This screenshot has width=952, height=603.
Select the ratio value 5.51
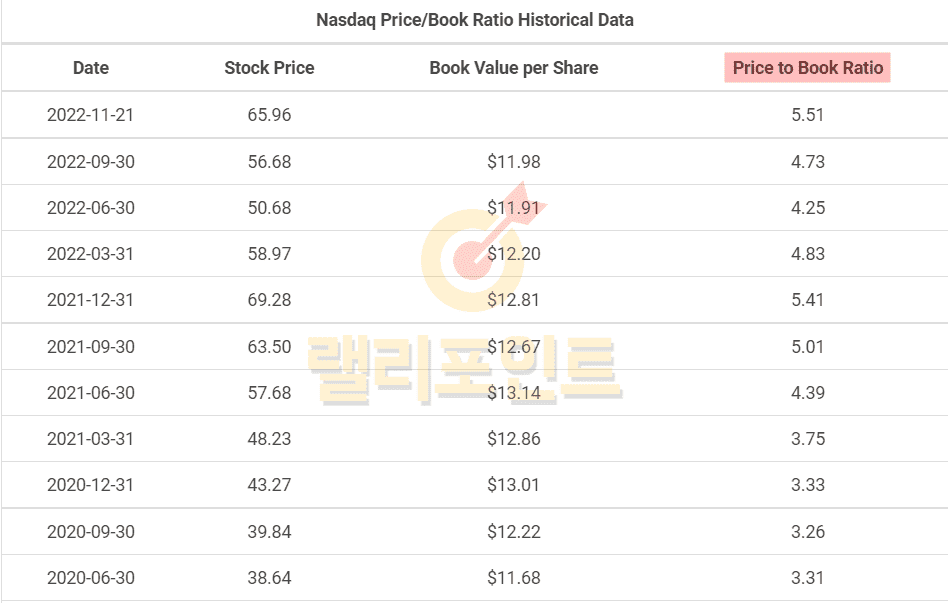pyautogui.click(x=808, y=115)
